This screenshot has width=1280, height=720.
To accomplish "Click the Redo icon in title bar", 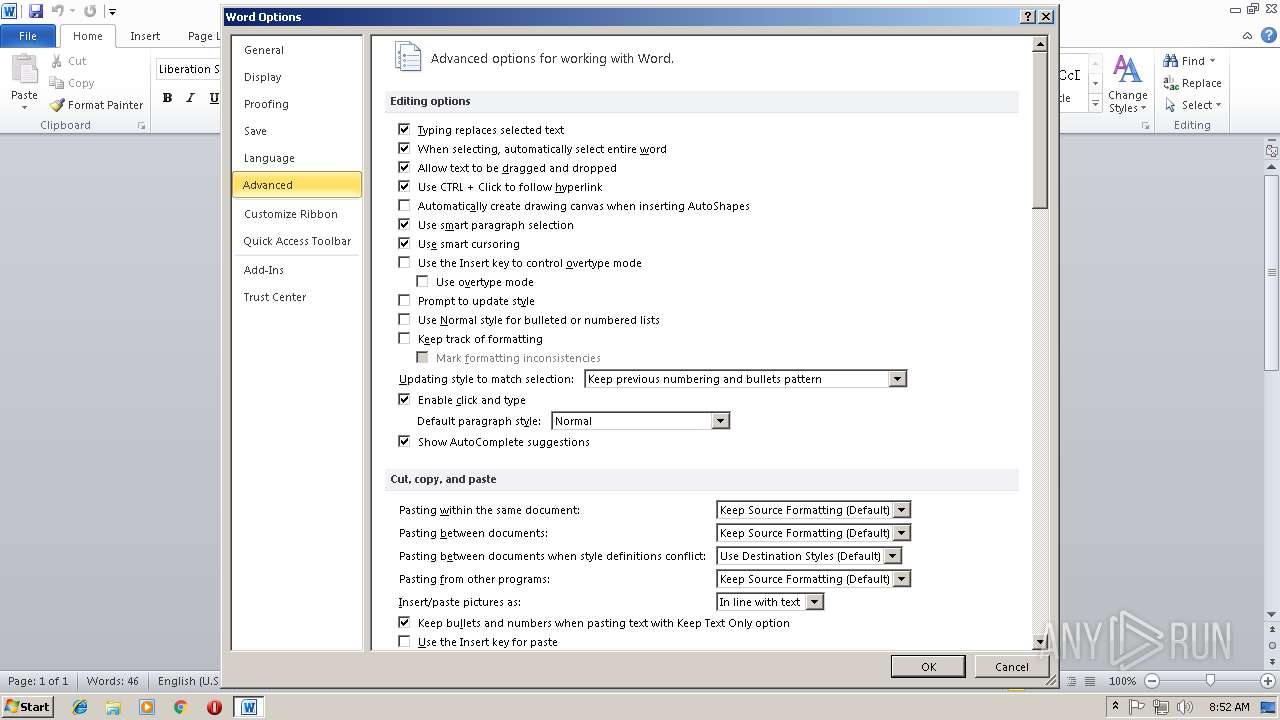I will pos(90,11).
